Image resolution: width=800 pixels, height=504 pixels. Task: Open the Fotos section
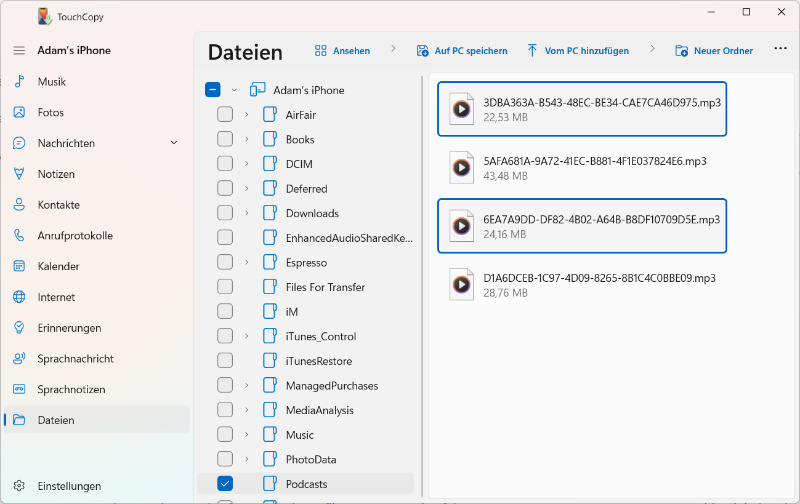(x=51, y=113)
